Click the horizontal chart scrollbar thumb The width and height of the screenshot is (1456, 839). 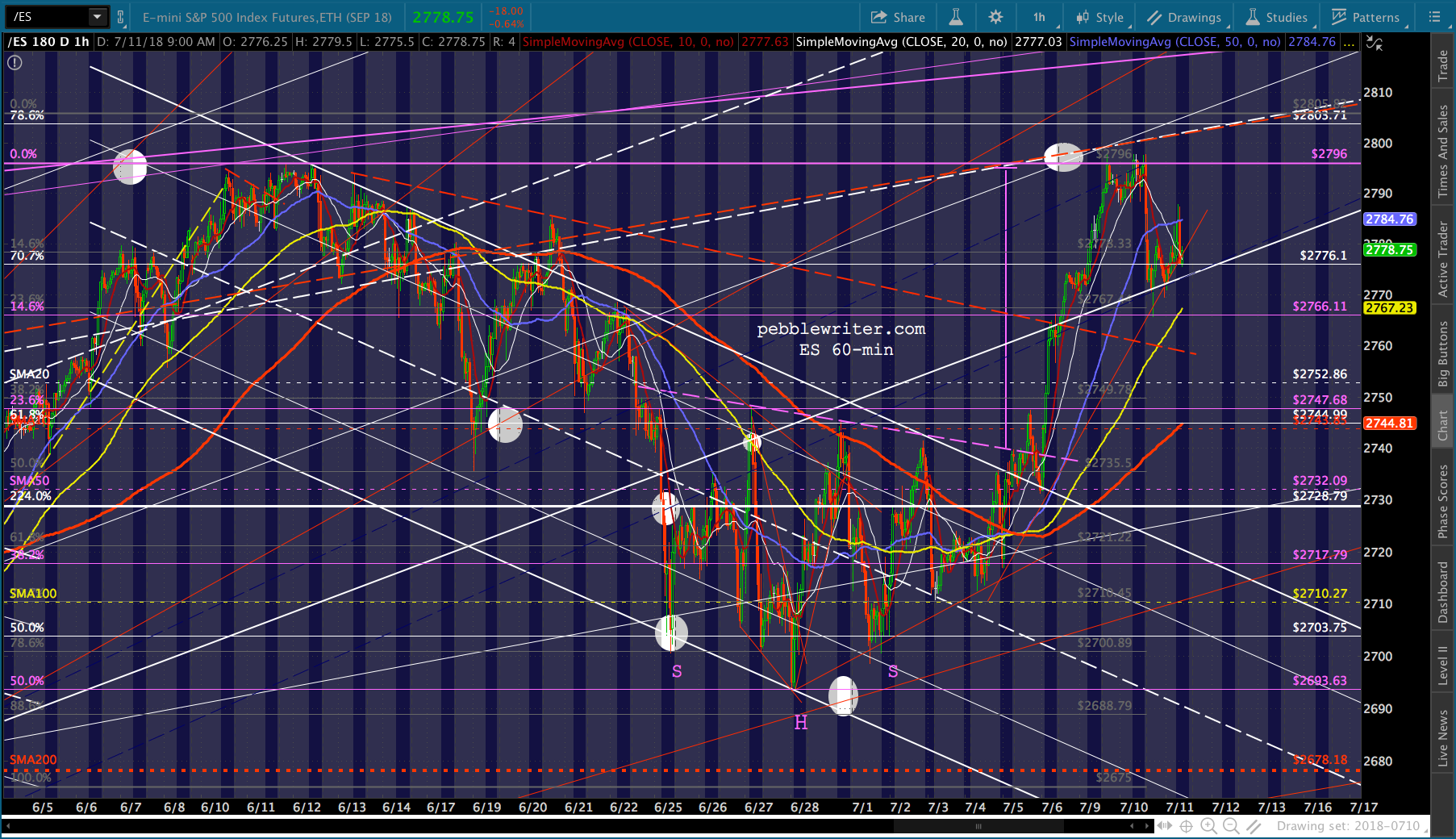point(978,825)
